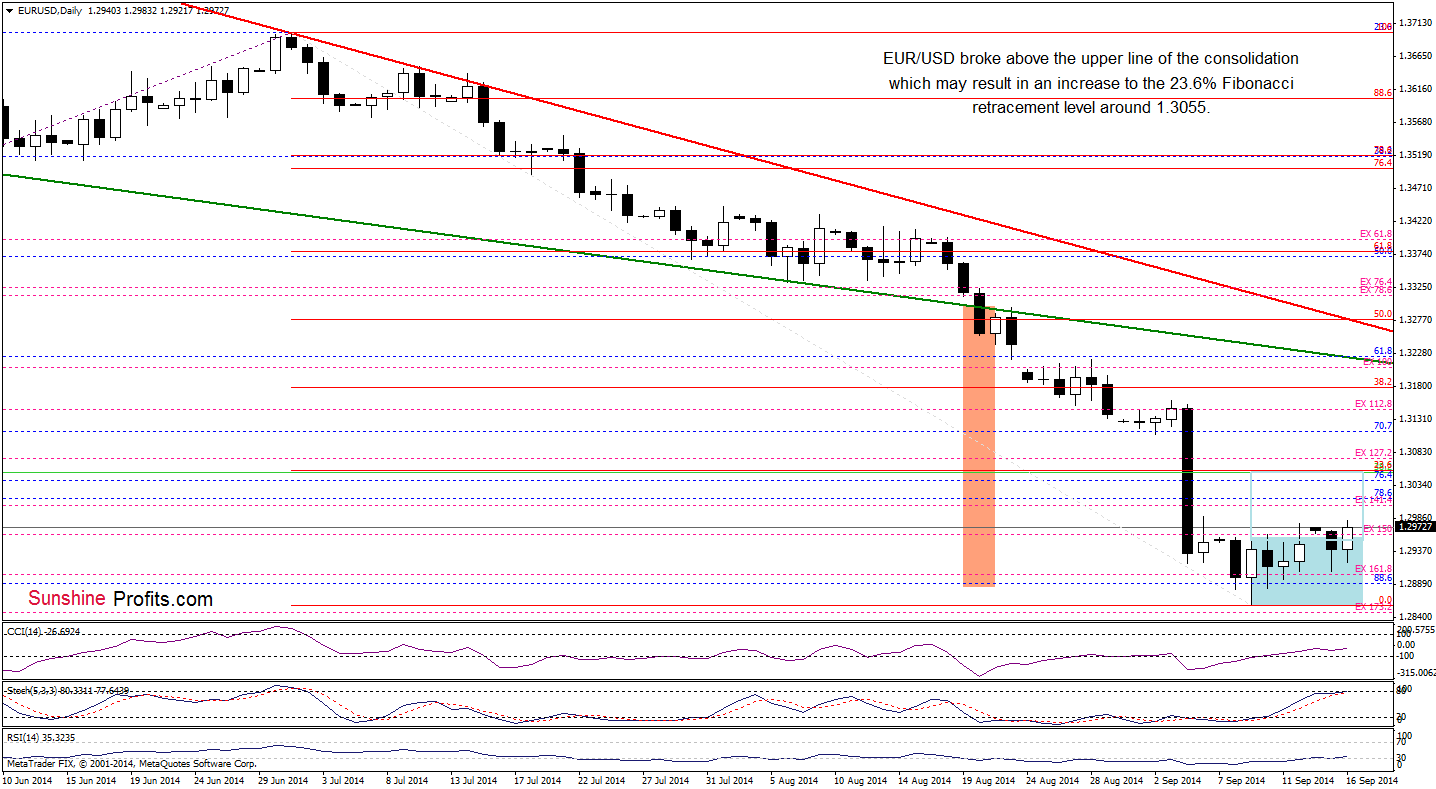The image size is (1436, 789).
Task: Click the 1.28400 price axis label
Action: click(x=1414, y=617)
